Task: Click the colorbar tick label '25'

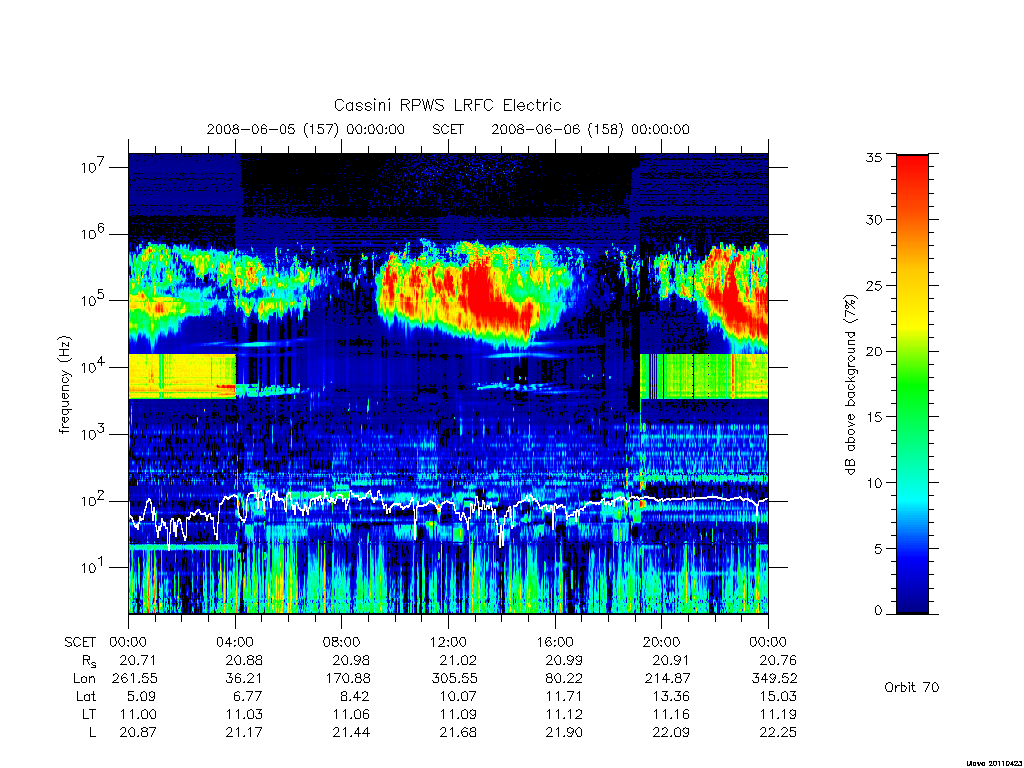Action: pos(873,285)
